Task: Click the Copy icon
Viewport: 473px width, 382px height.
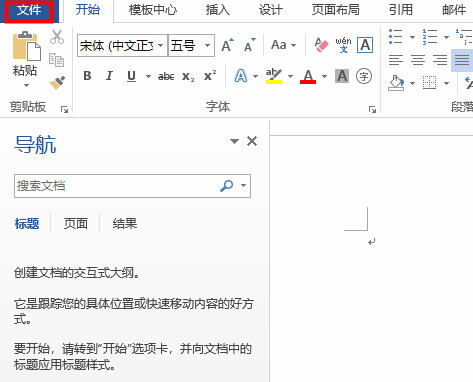Action: (x=56, y=60)
